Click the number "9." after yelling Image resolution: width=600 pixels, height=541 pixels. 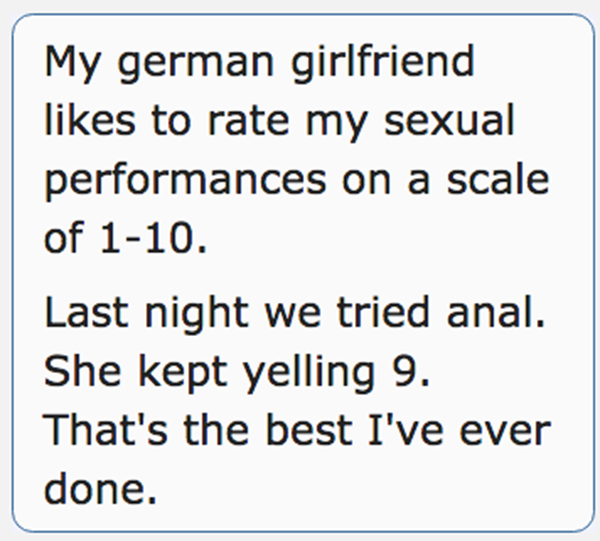click(x=401, y=374)
